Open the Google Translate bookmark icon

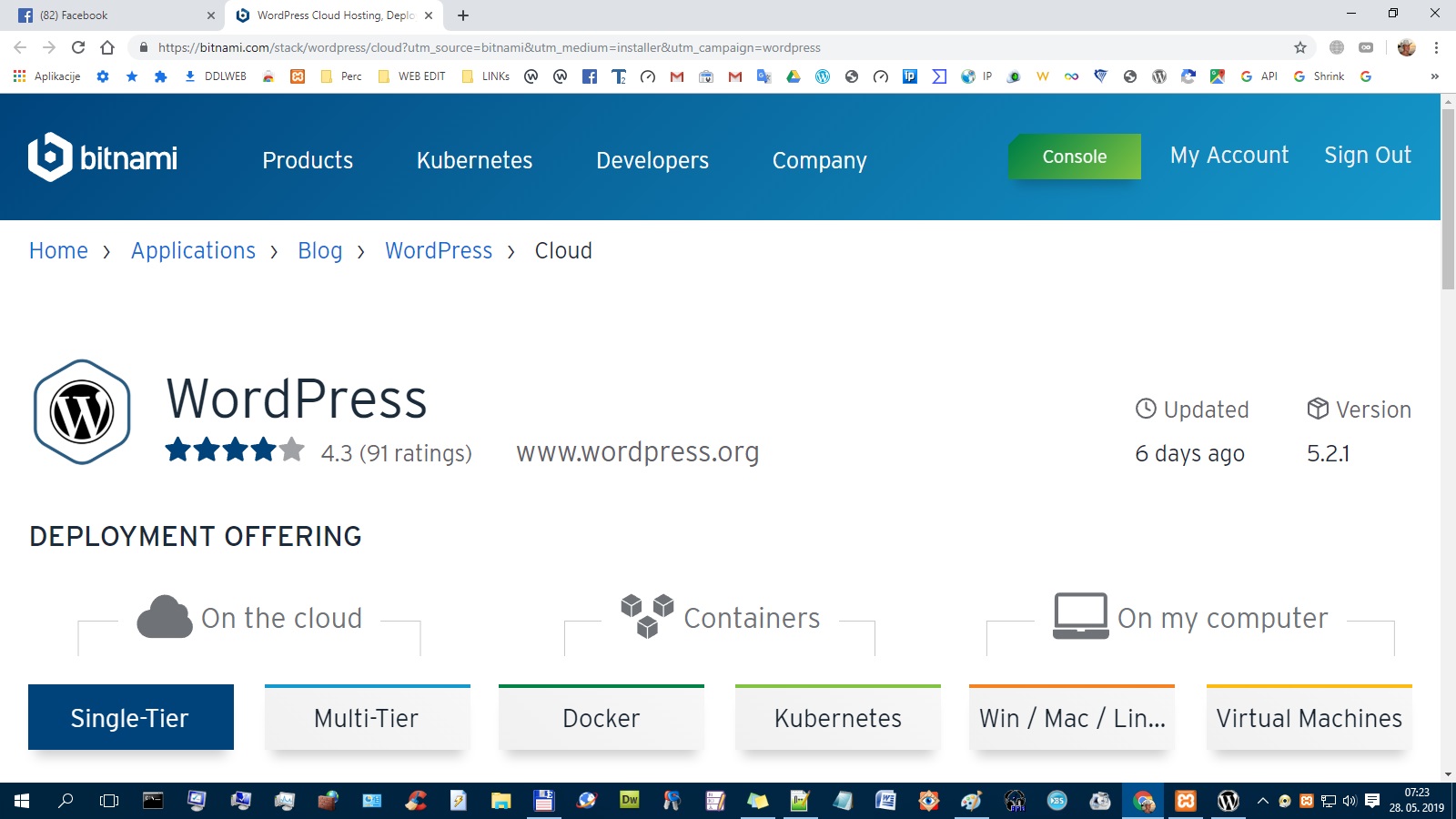coord(764,76)
